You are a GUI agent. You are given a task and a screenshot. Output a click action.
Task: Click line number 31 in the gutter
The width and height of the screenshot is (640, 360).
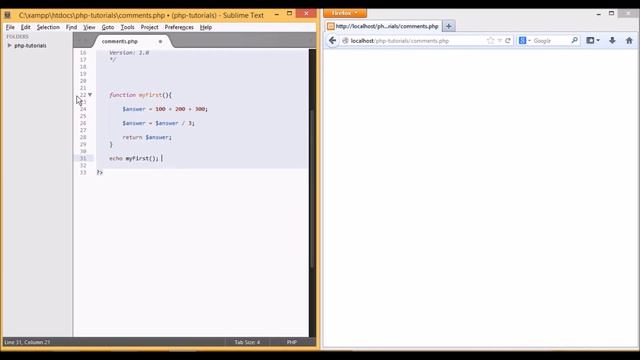[83, 158]
